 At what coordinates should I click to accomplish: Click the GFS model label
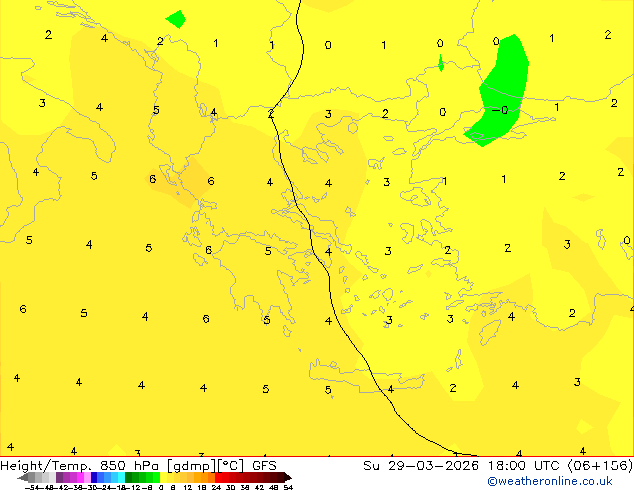(x=264, y=465)
